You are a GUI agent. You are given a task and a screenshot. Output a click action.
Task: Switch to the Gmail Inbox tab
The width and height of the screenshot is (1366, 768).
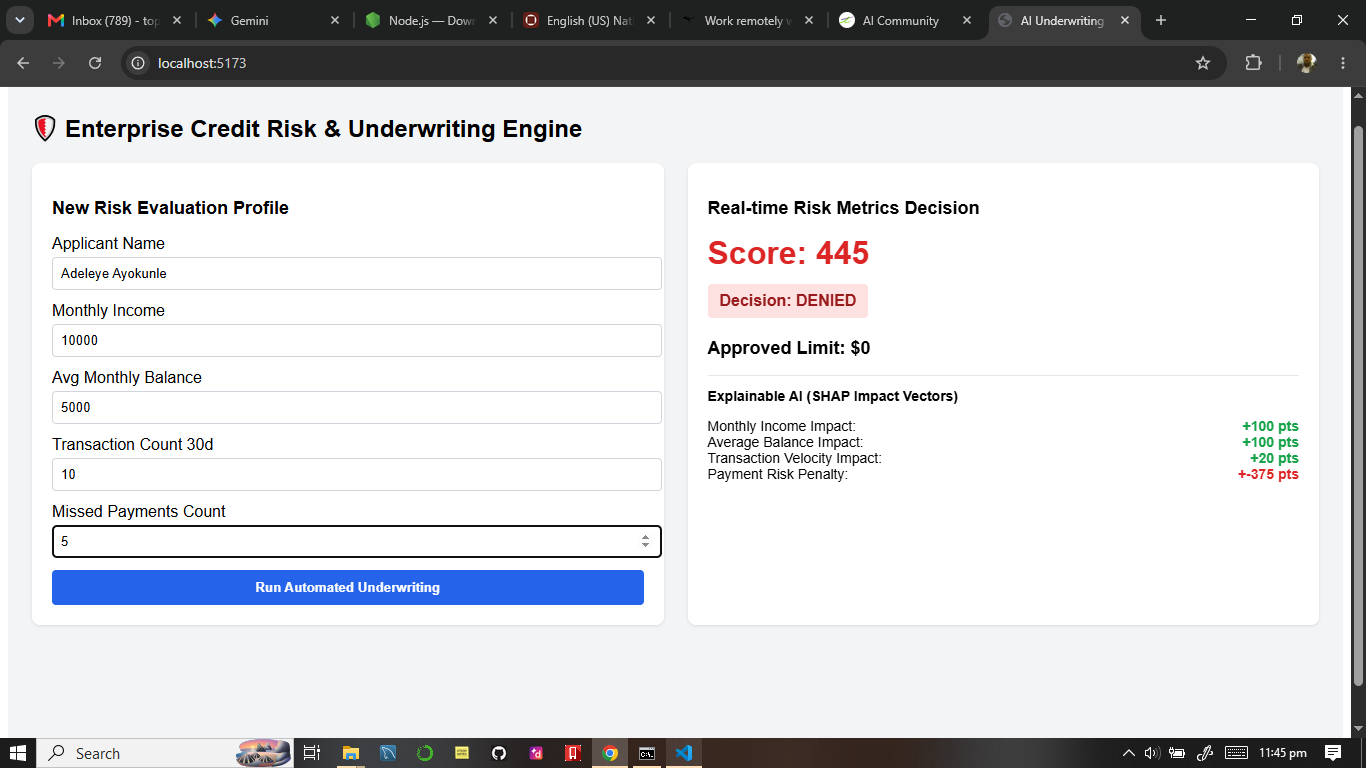pos(113,20)
